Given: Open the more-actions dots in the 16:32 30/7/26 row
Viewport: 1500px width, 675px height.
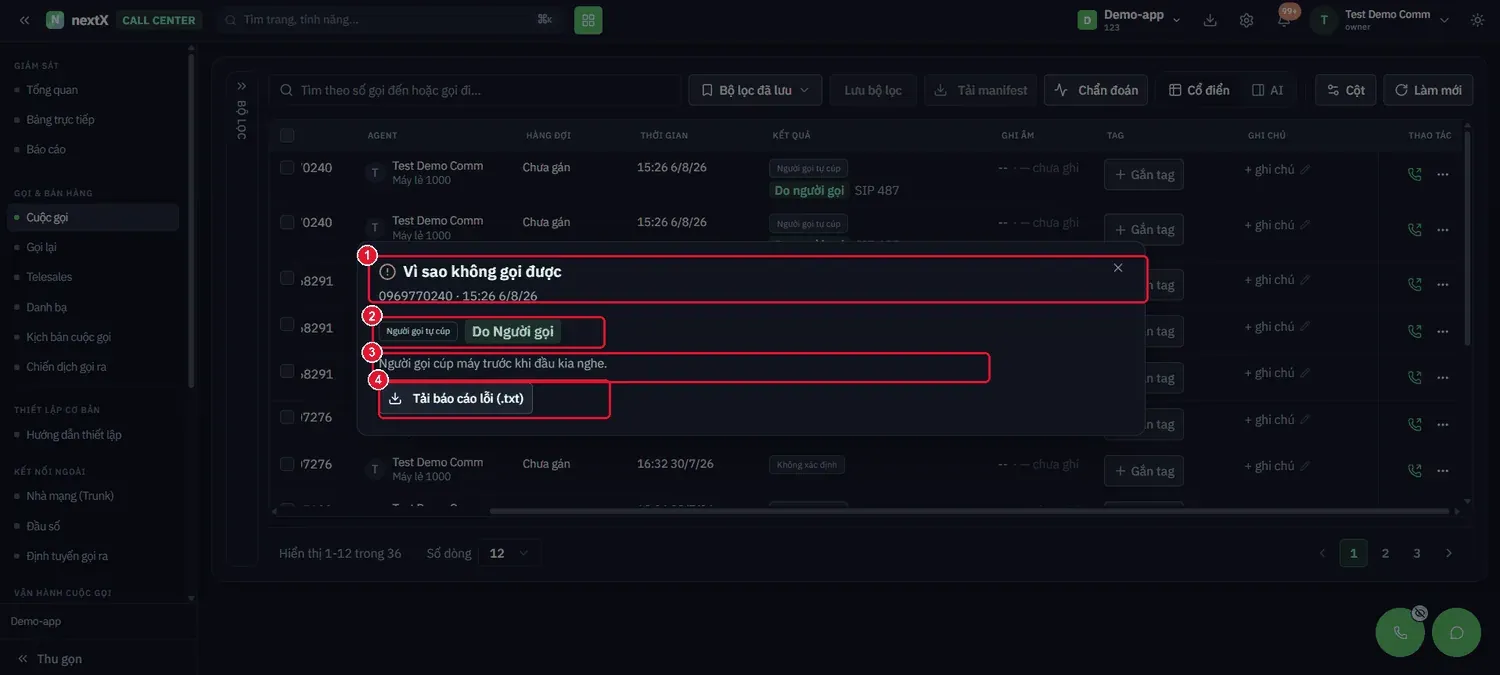Looking at the screenshot, I should coord(1442,470).
